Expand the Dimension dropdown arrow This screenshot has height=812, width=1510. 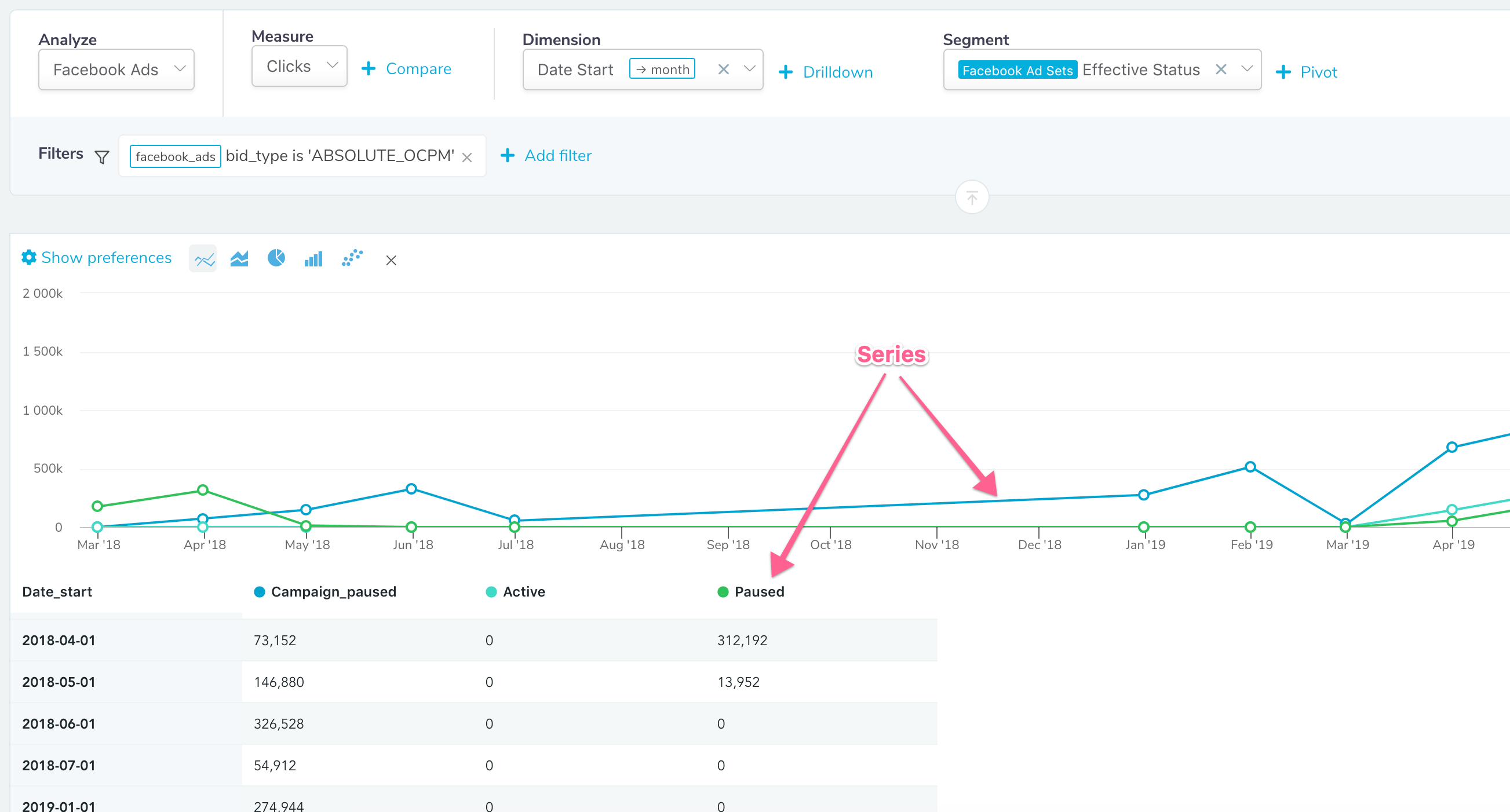[x=749, y=69]
